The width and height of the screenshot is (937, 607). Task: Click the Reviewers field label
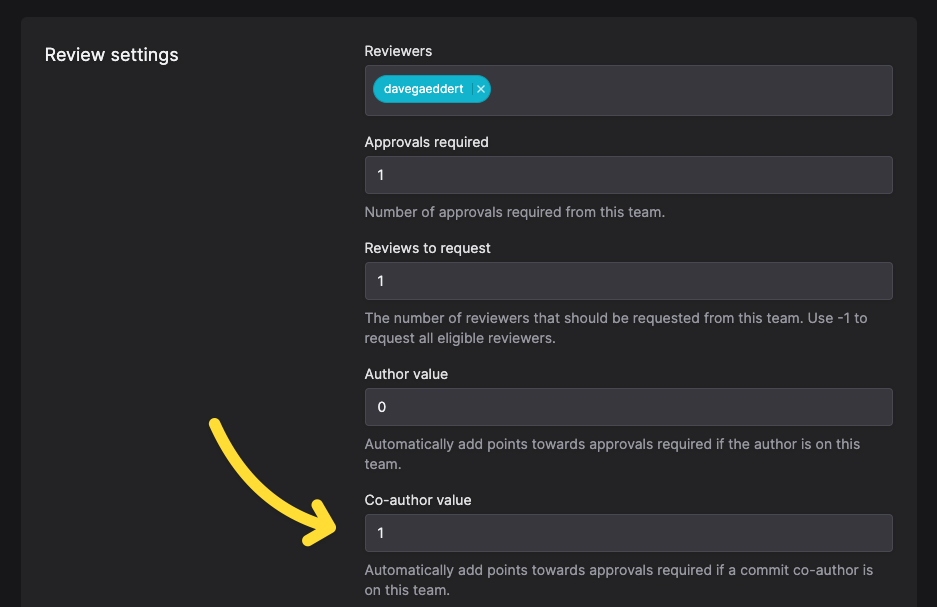coord(398,51)
